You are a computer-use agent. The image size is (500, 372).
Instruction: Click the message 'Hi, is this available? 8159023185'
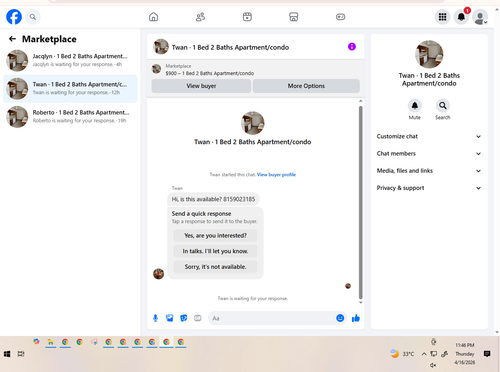213,199
